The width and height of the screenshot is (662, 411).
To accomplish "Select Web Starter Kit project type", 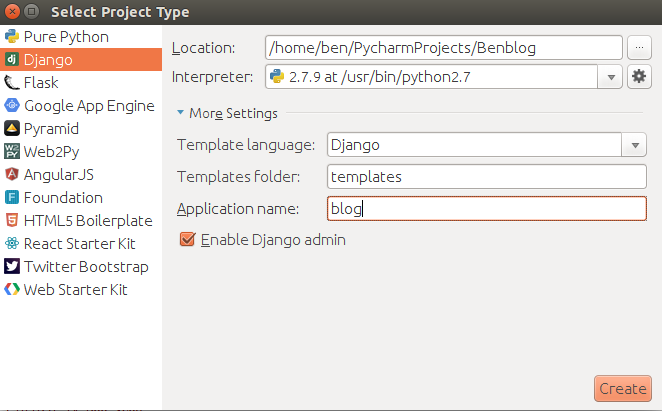I will tap(81, 289).
